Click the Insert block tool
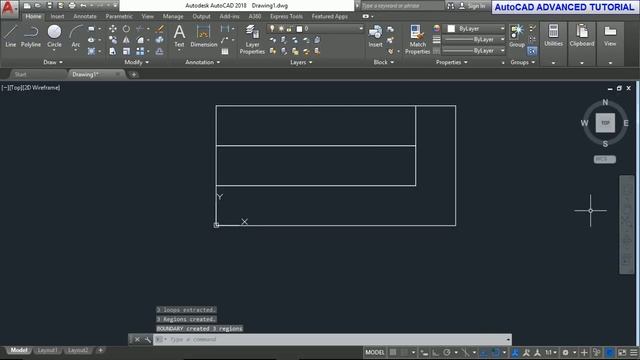640x360 pixels. click(x=375, y=36)
